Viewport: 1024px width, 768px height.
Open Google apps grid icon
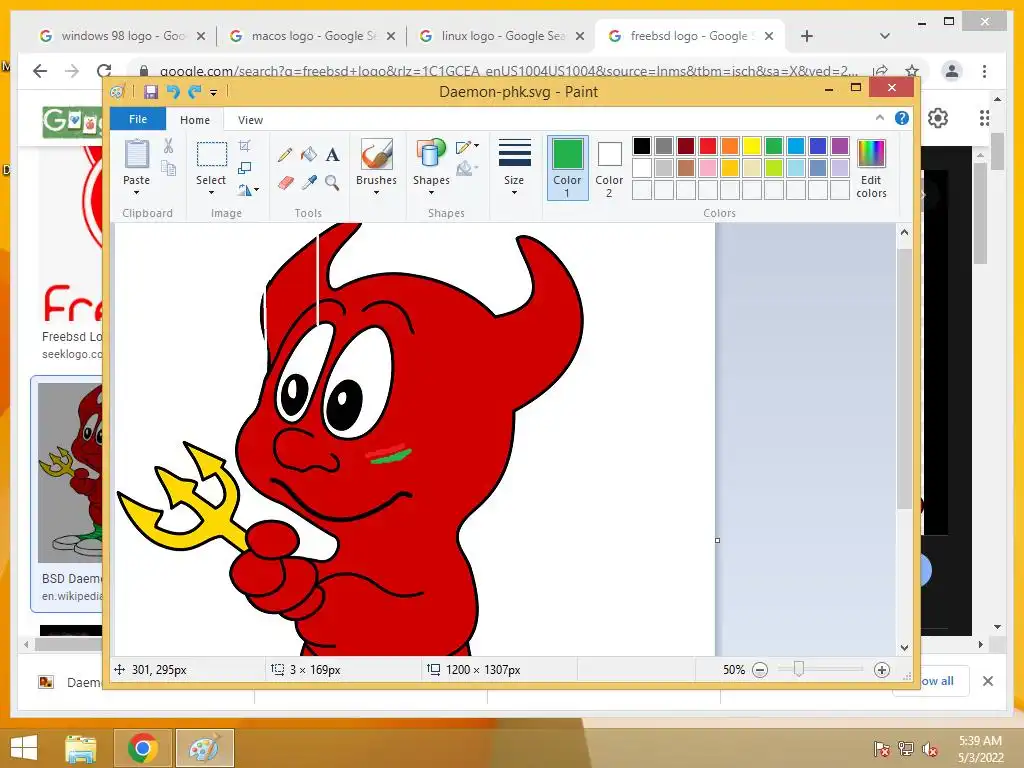point(984,118)
